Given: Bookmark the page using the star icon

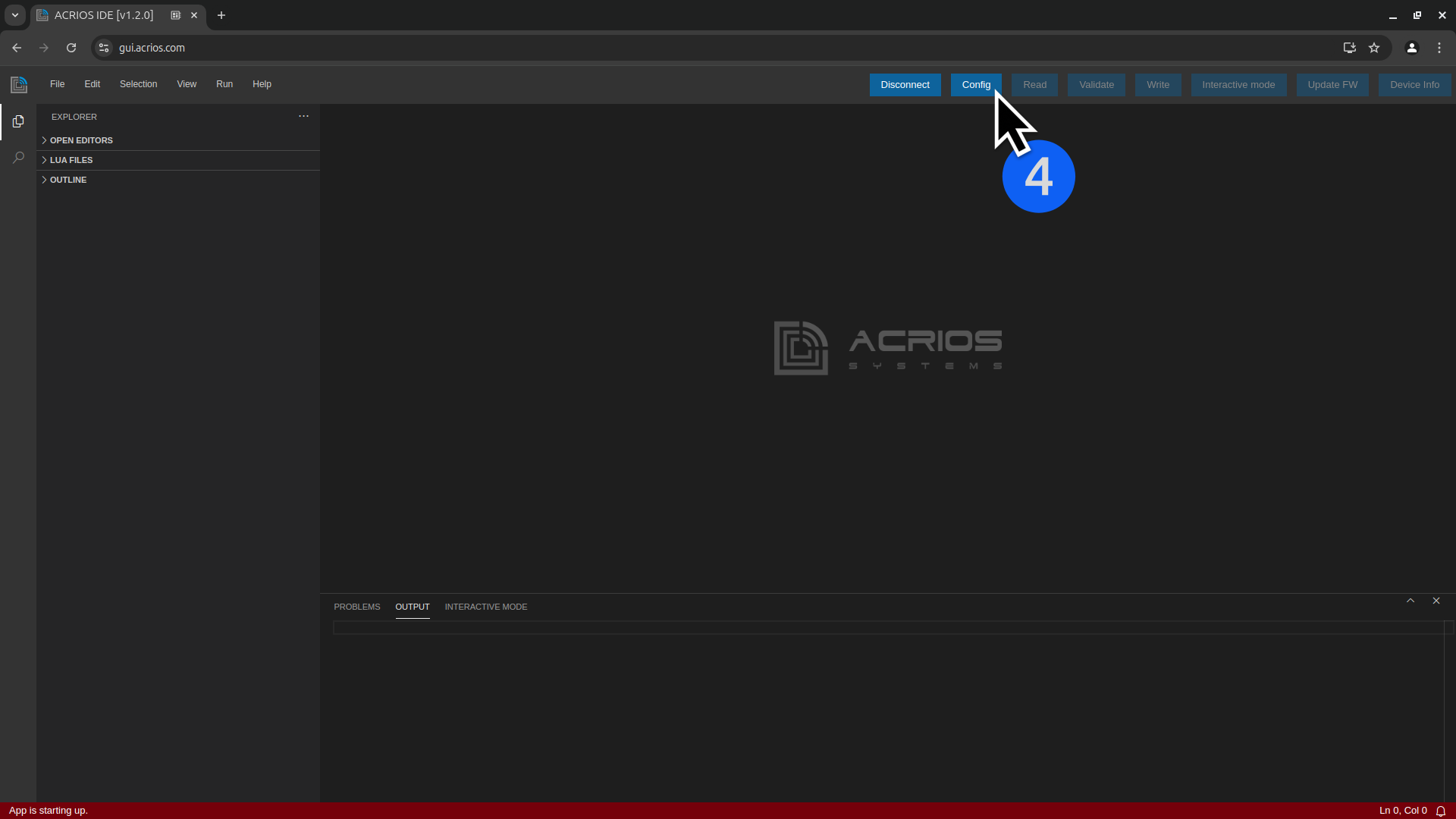Looking at the screenshot, I should pos(1375,47).
